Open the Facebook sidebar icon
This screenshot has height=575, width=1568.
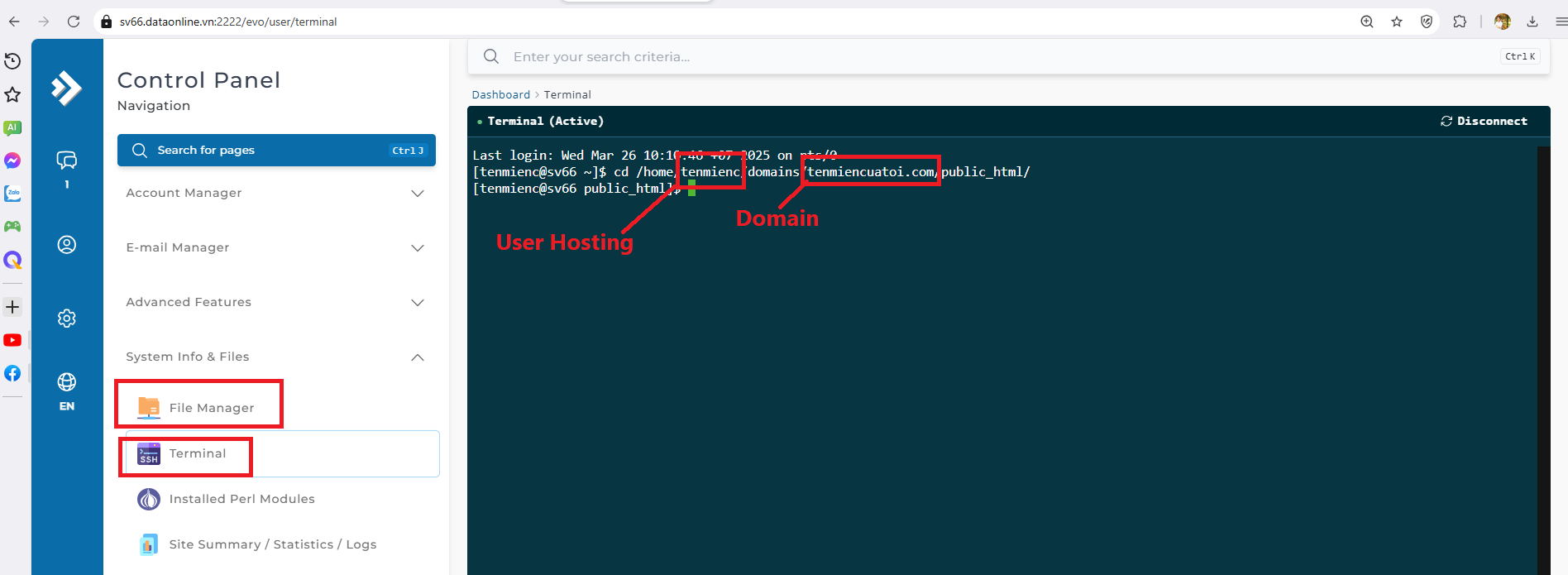[x=12, y=373]
